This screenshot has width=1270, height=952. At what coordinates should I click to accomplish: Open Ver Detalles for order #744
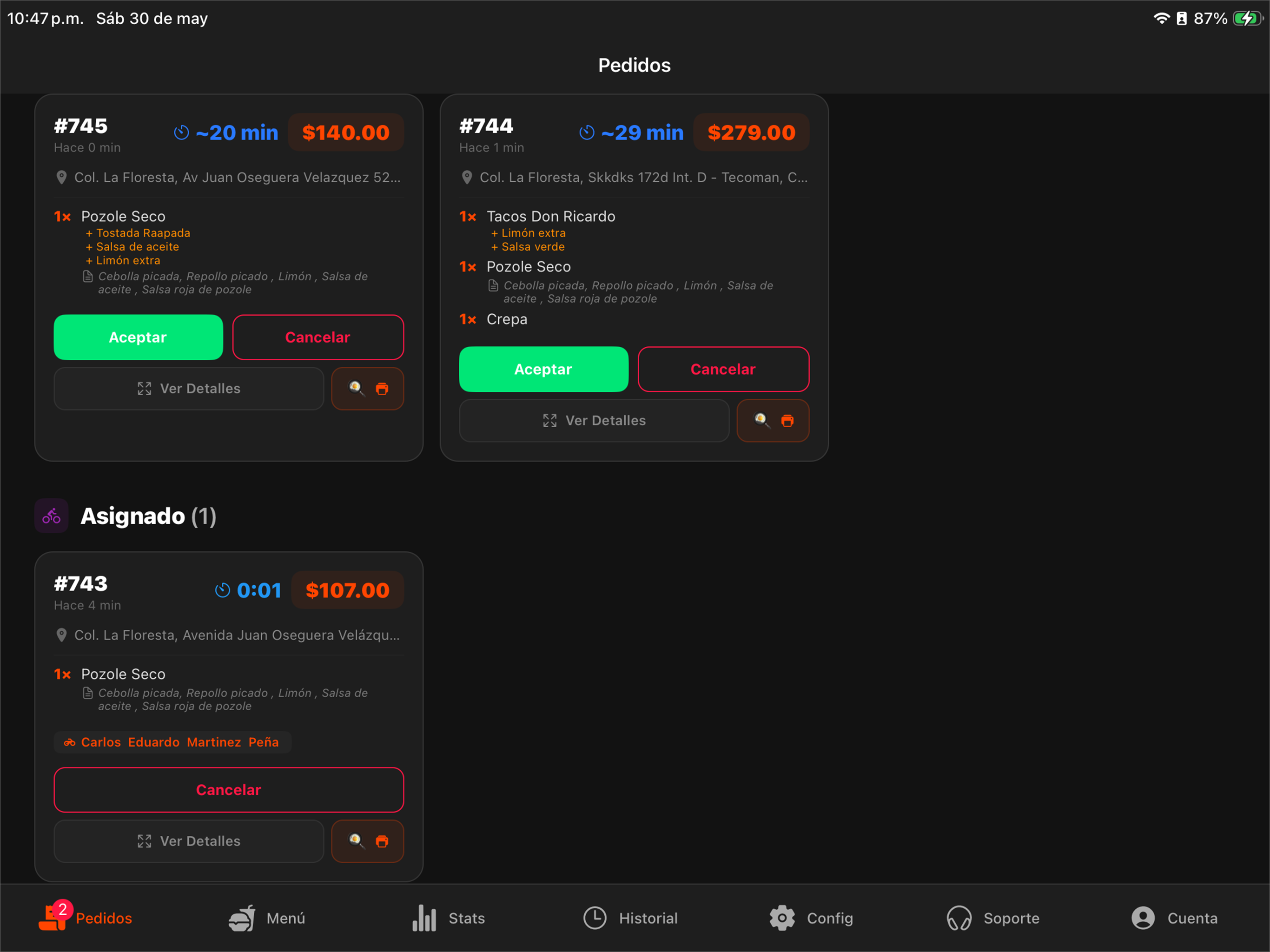pyautogui.click(x=594, y=421)
